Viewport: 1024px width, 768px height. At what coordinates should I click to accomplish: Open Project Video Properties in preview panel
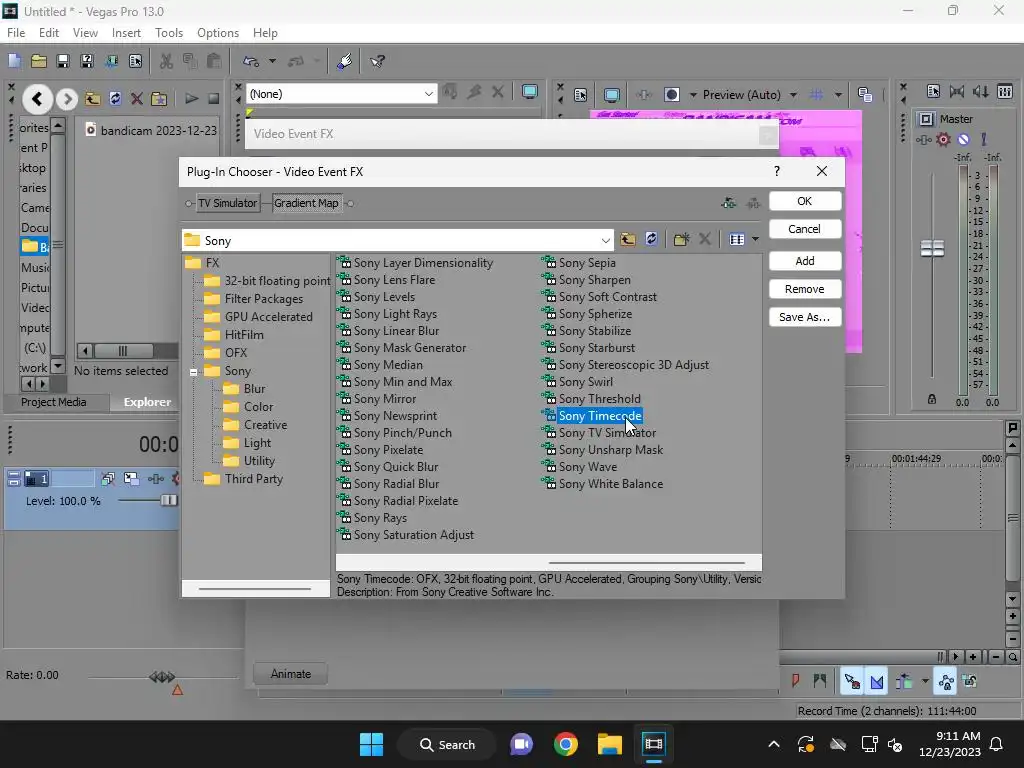[581, 95]
